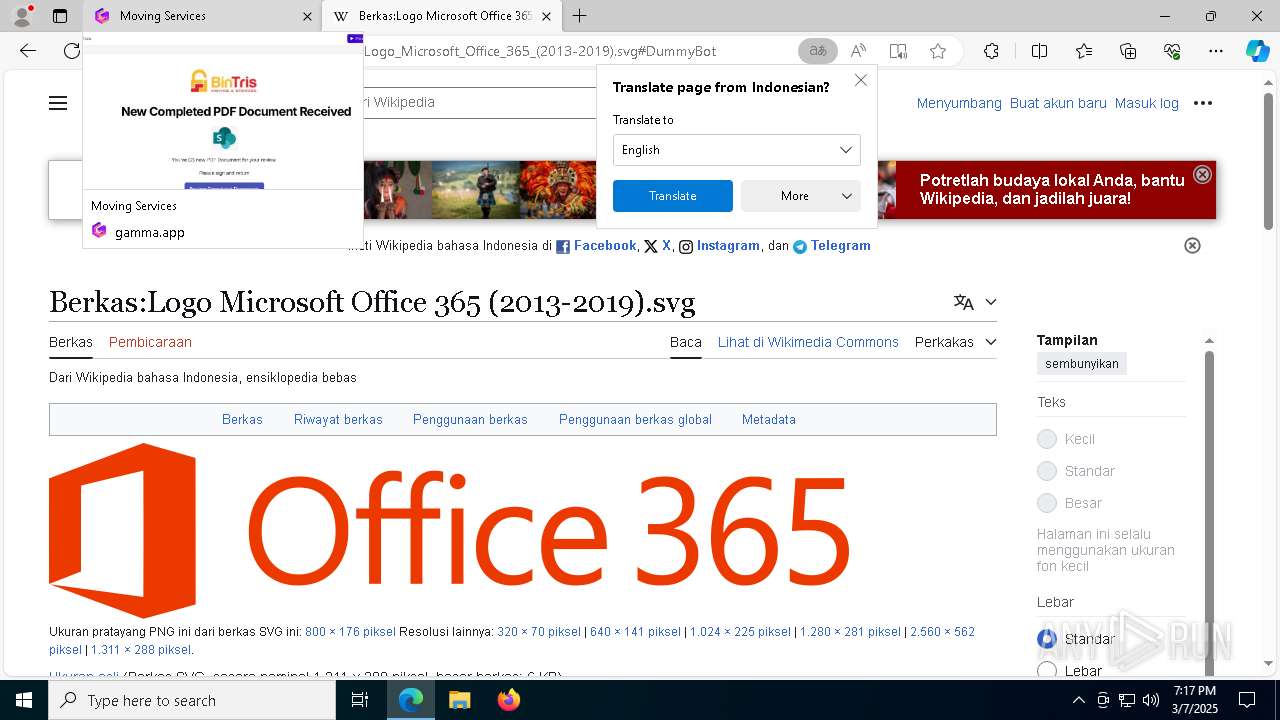Screen dimensions: 1280x720
Task: Refresh the current page
Action: [72, 51]
